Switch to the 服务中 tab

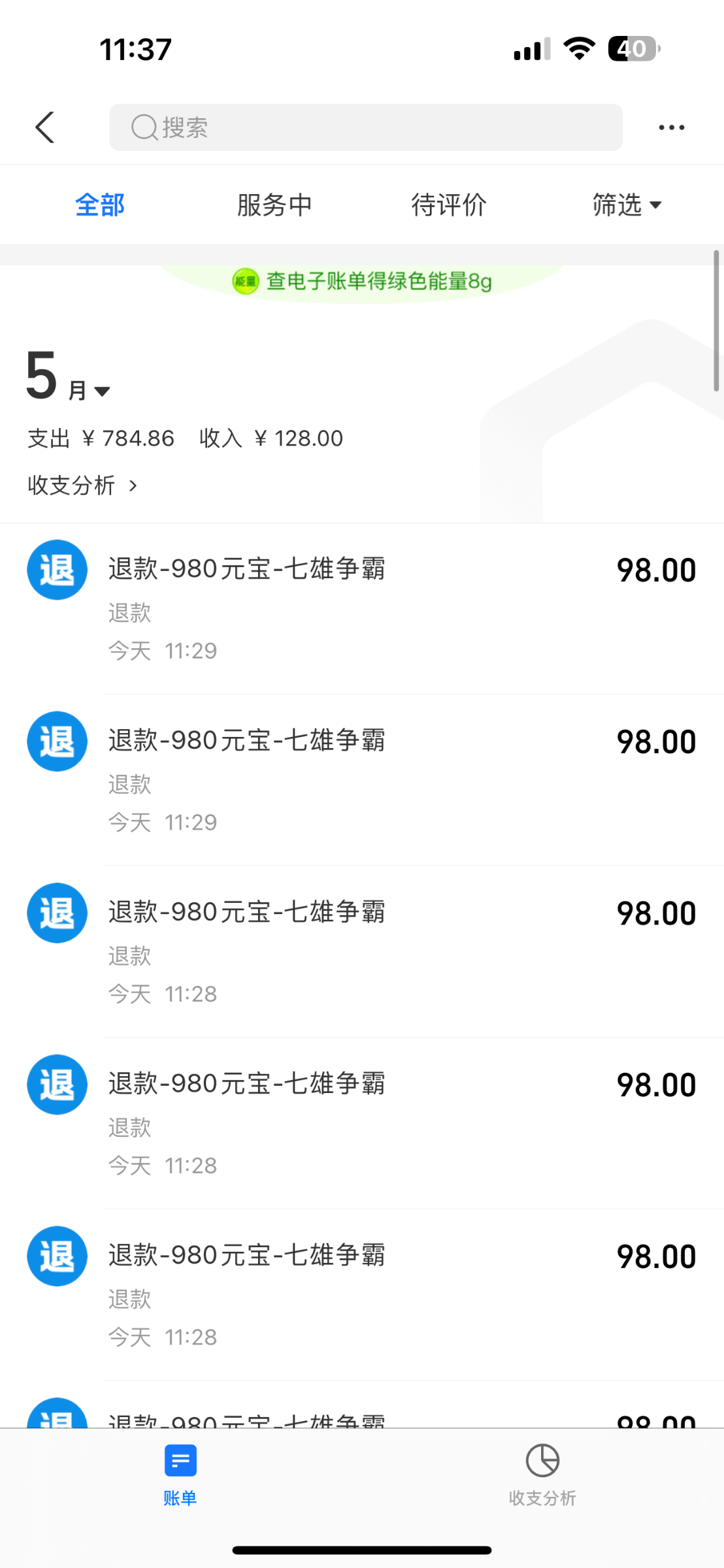(x=274, y=205)
